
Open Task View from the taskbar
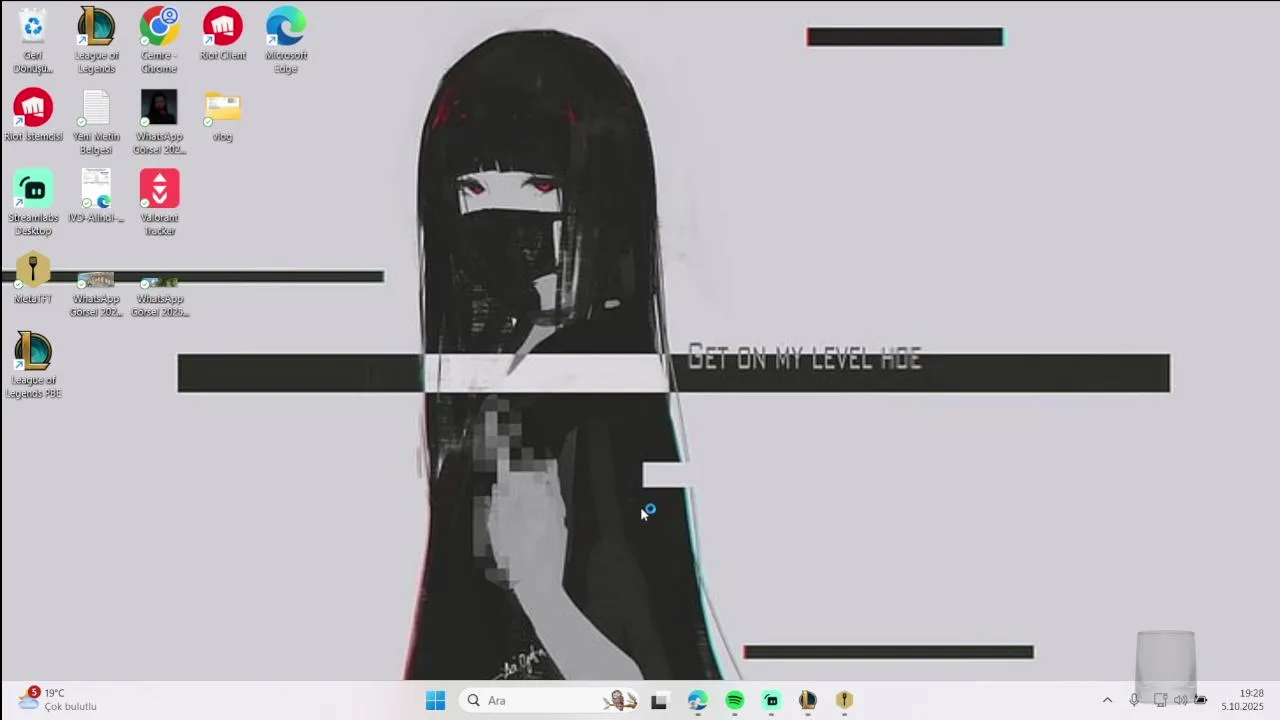pyautogui.click(x=659, y=701)
